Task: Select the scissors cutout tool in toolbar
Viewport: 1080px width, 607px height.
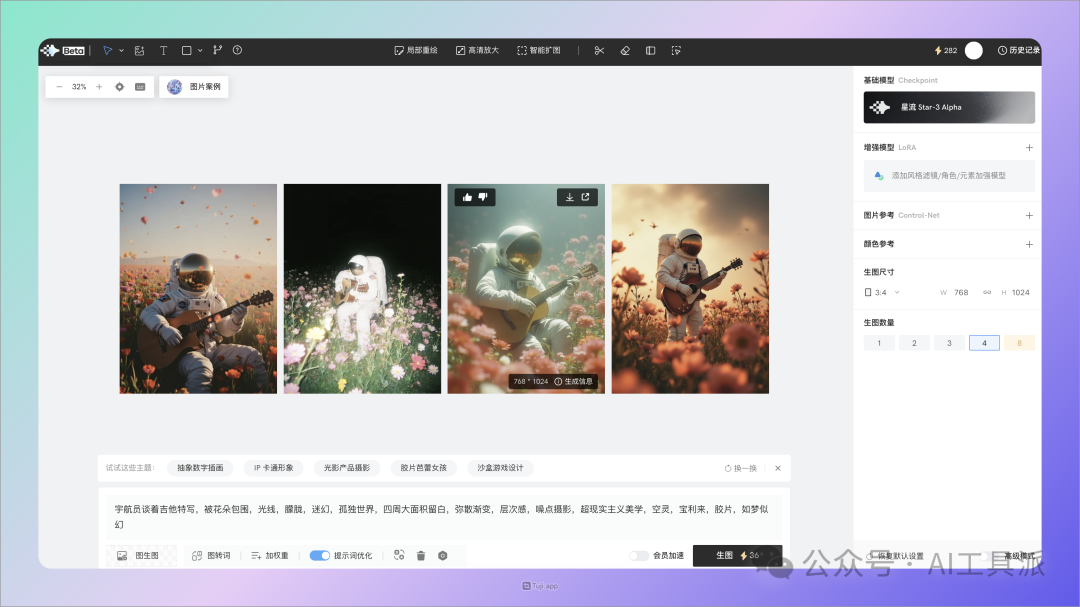Action: coord(599,50)
